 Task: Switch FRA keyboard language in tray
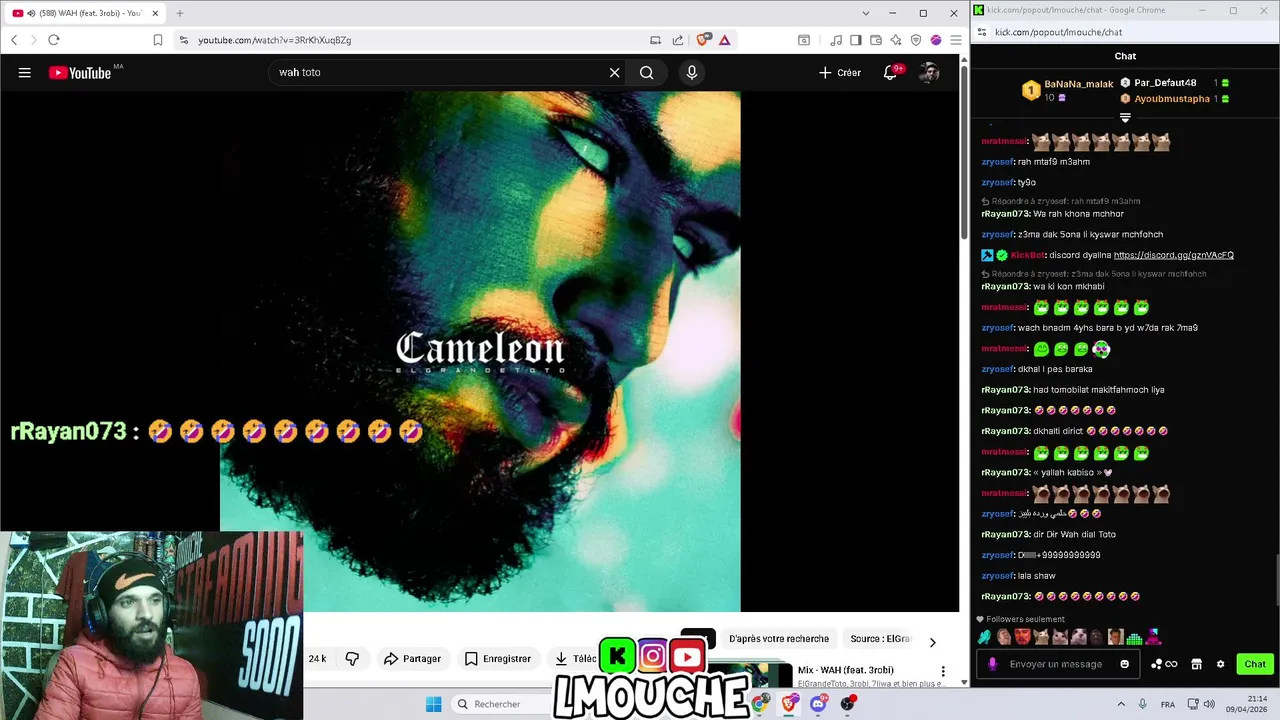point(1168,704)
